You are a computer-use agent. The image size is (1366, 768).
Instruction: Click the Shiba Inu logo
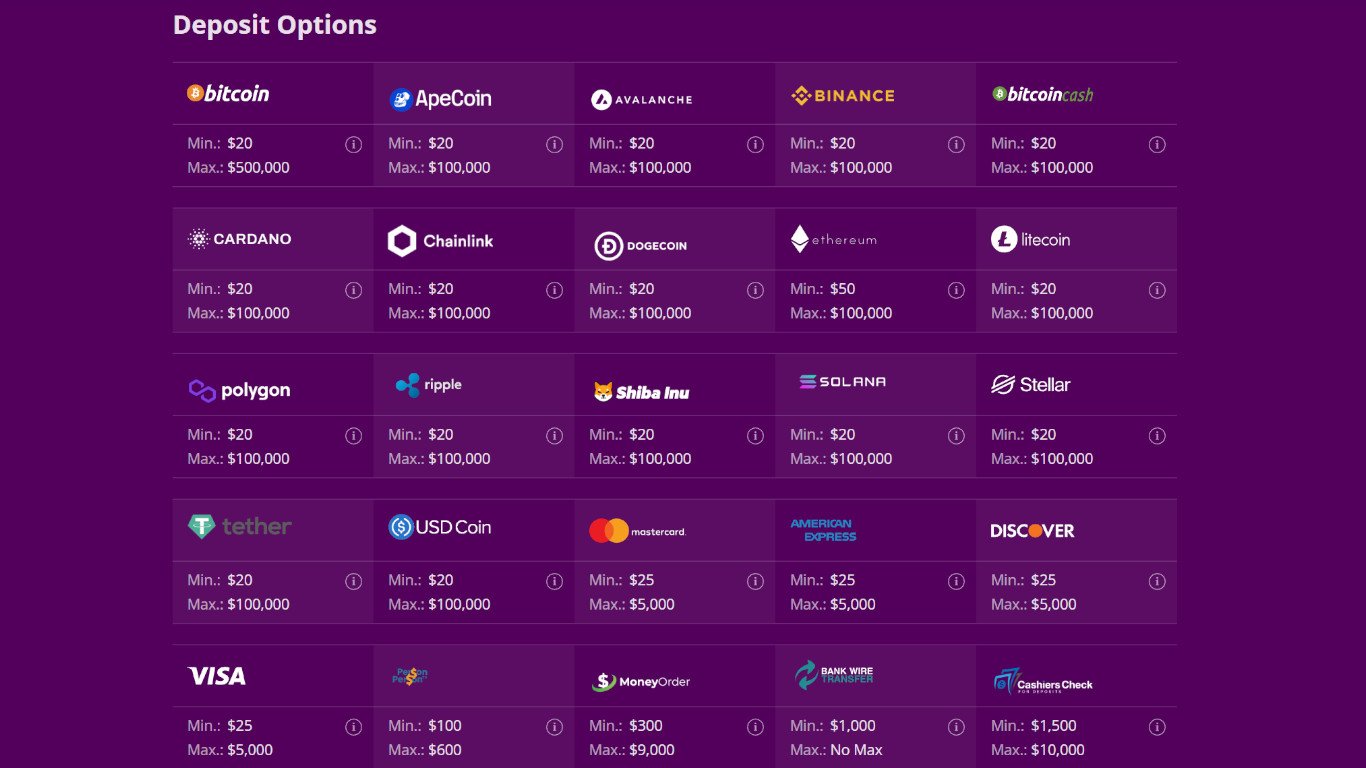[641, 392]
